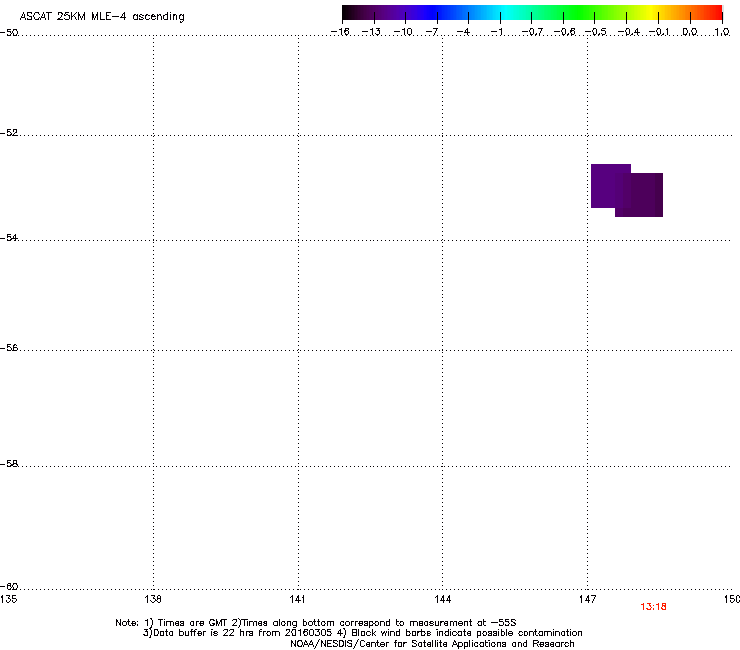The width and height of the screenshot is (740, 650).
Task: Click the color bar gradient legend
Action: coord(532,13)
